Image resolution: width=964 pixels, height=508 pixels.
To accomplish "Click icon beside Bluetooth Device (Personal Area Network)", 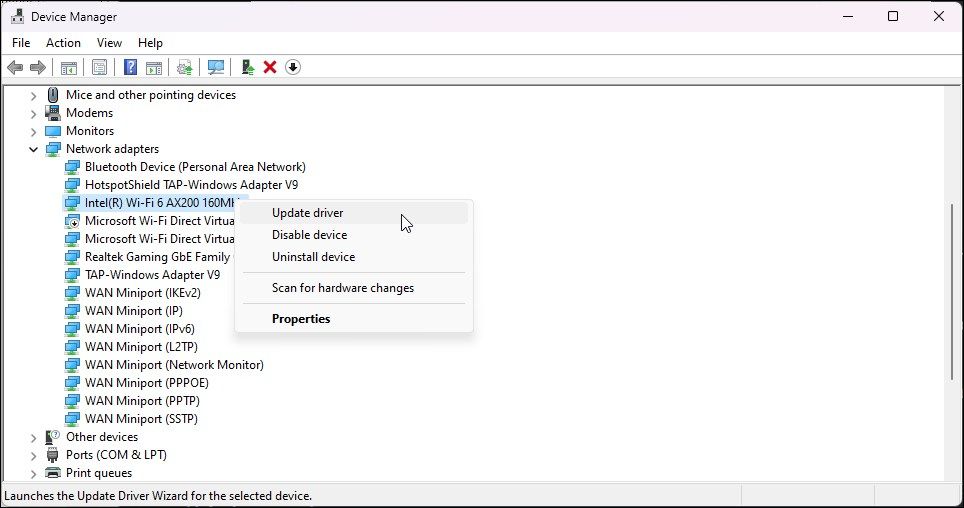I will tap(72, 167).
